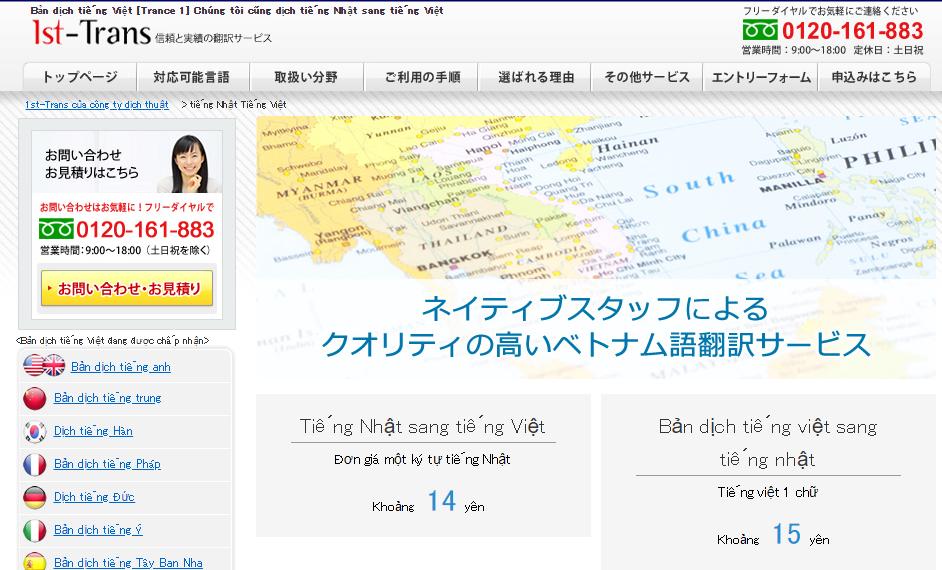This screenshot has height=570, width=942.
Task: Open the 対応可能言語 menu tab
Action: coord(192,77)
